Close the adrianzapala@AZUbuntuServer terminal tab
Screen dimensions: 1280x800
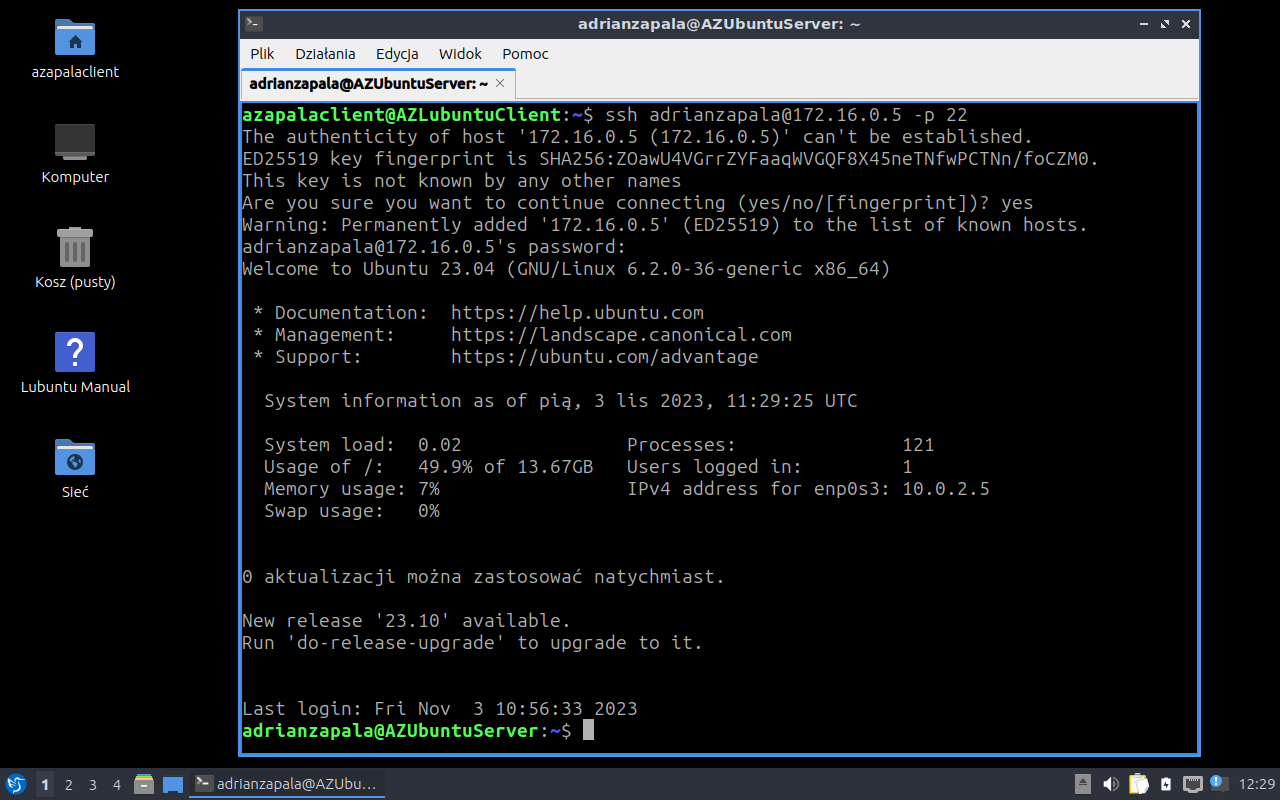(x=501, y=84)
